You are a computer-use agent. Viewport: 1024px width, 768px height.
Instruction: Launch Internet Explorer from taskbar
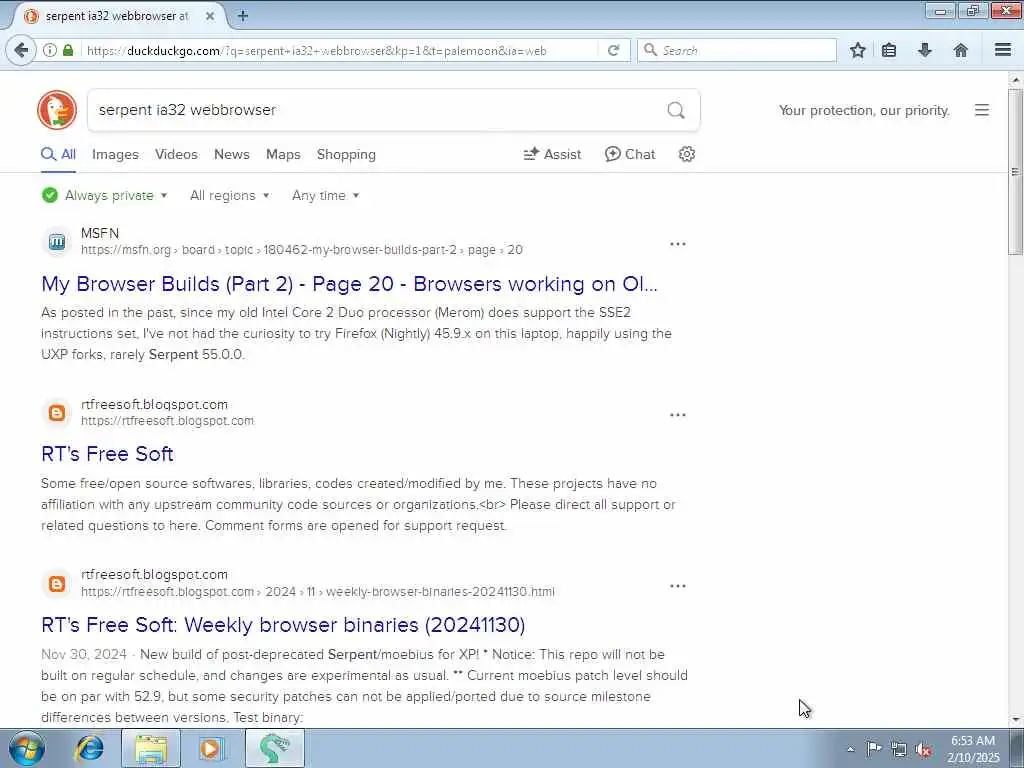coord(89,748)
